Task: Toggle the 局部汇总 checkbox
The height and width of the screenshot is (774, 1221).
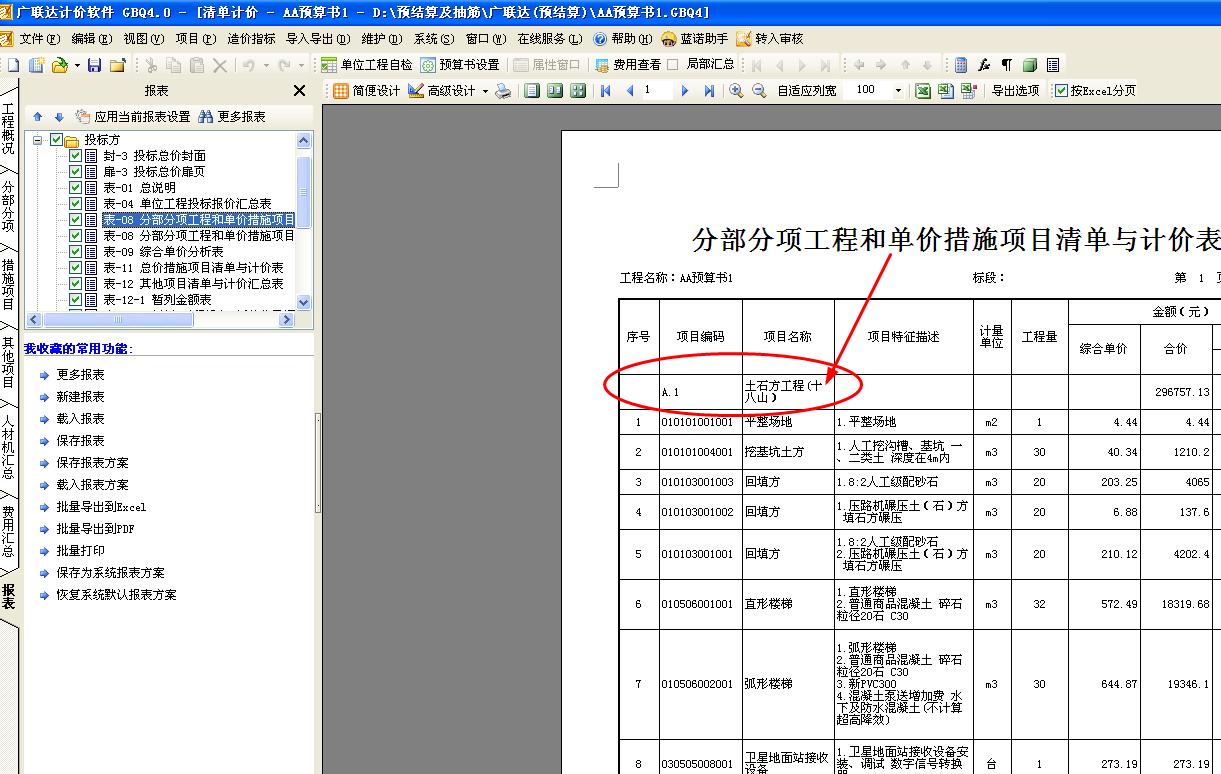Action: pos(673,65)
